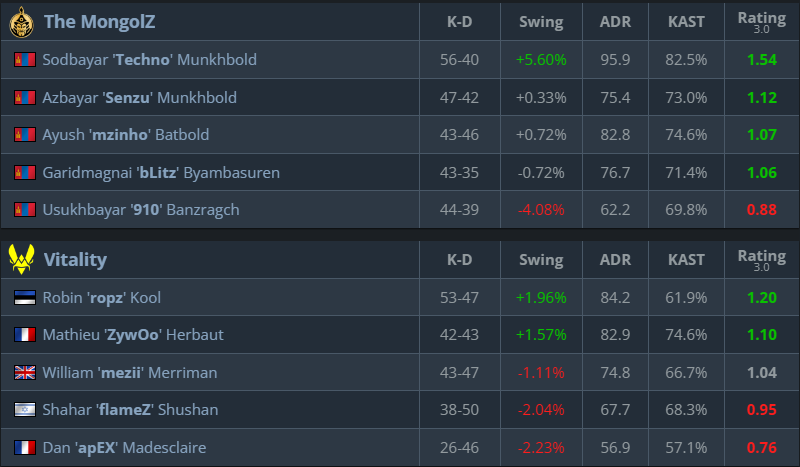Click The MongolZ team logo icon
This screenshot has width=800, height=467.
(23, 21)
